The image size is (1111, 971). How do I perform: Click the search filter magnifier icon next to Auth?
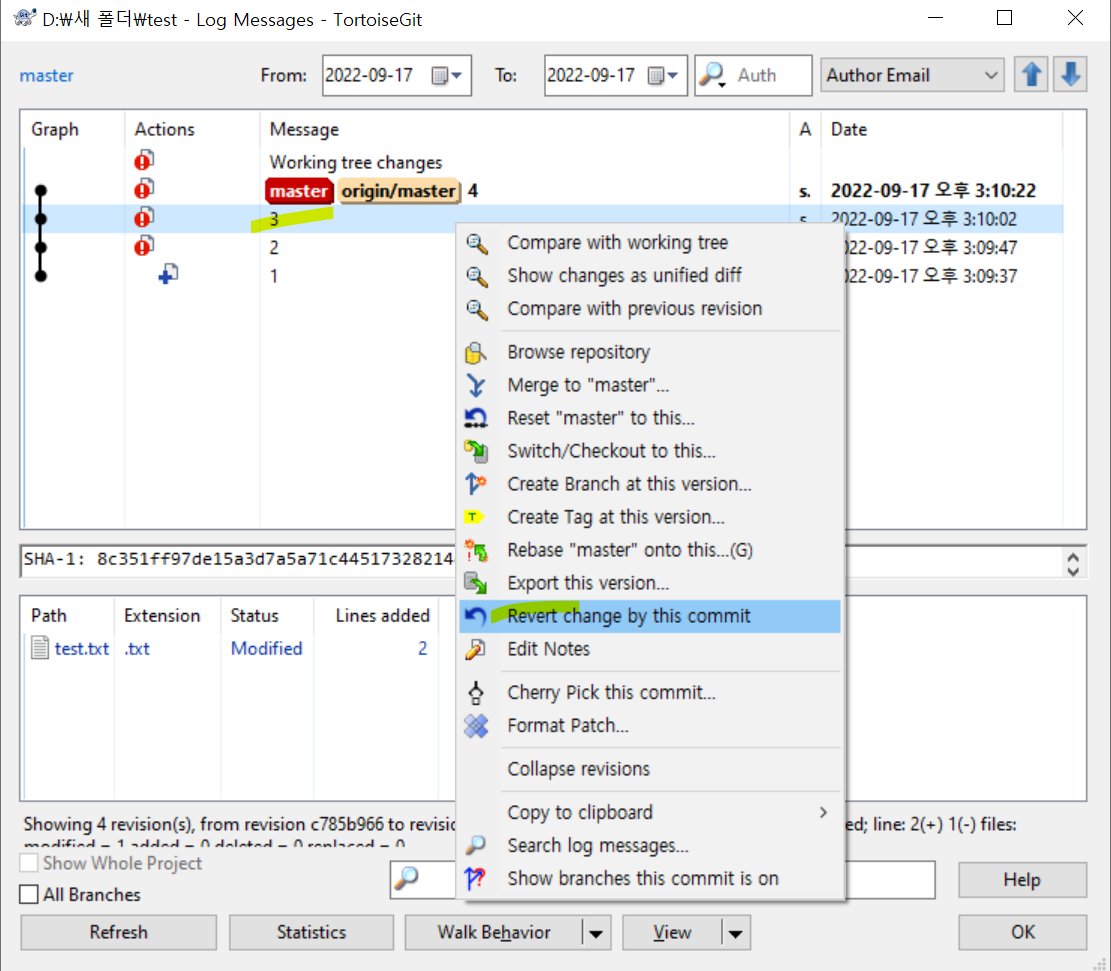[713, 75]
